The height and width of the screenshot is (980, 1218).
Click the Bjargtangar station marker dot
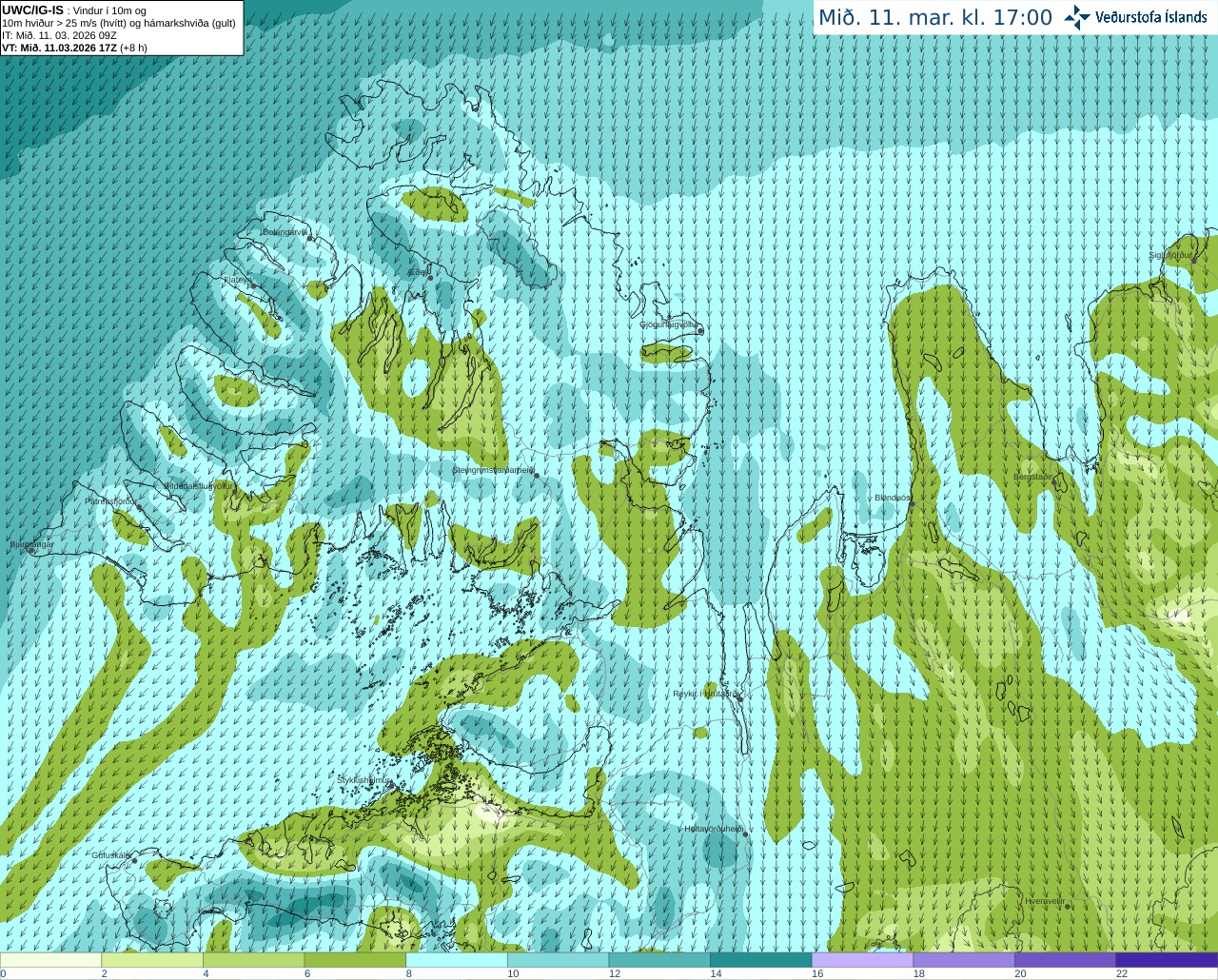coord(31,551)
